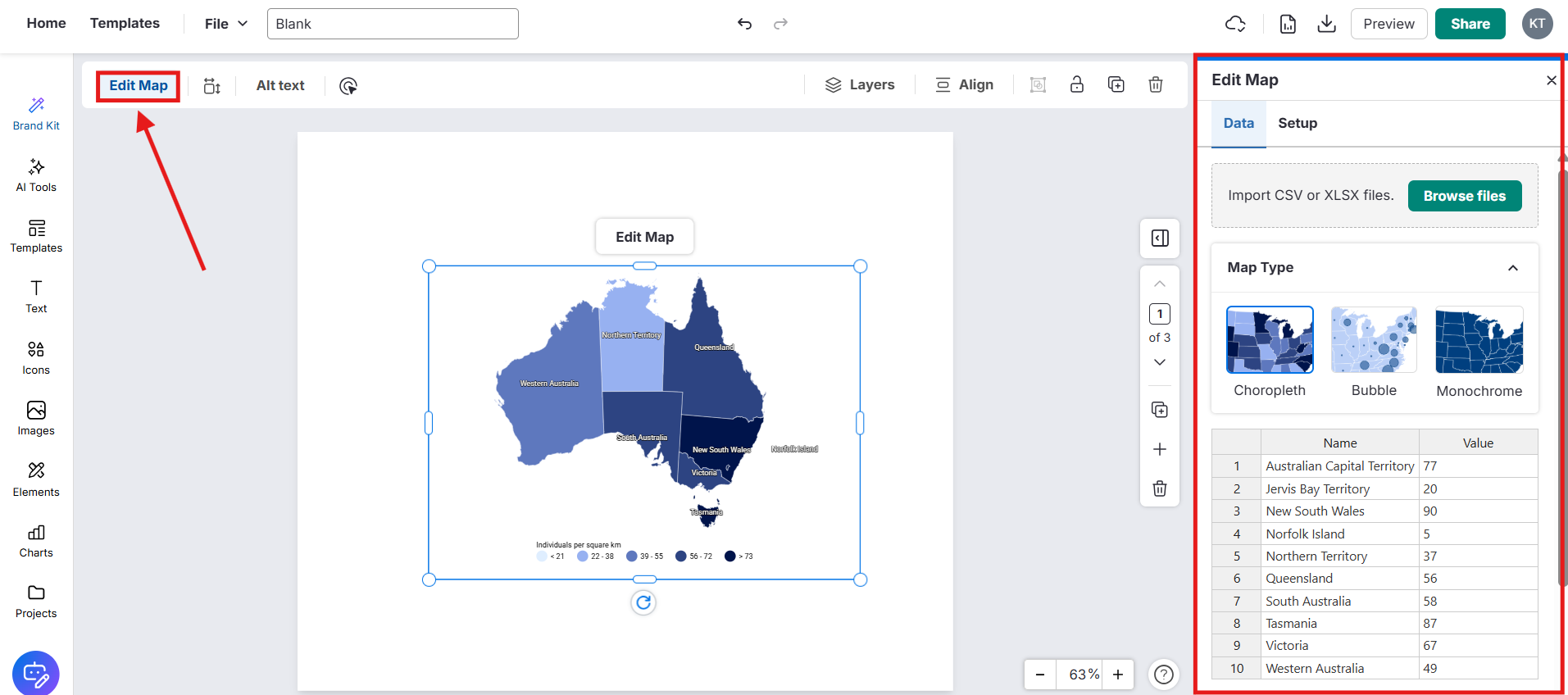1568x695 pixels.
Task: Select the Bubble map type
Action: pyautogui.click(x=1374, y=340)
